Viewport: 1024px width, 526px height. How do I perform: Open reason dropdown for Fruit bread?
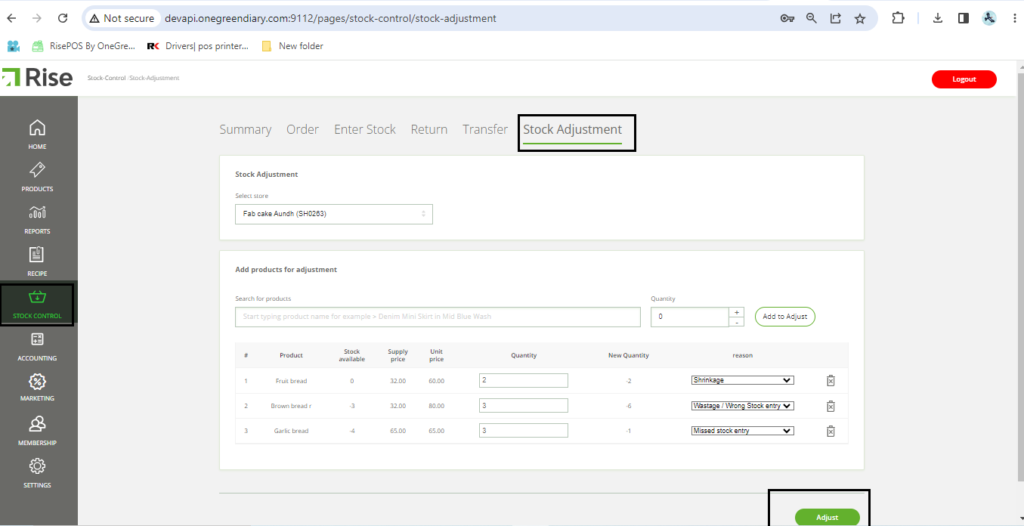click(x=742, y=380)
